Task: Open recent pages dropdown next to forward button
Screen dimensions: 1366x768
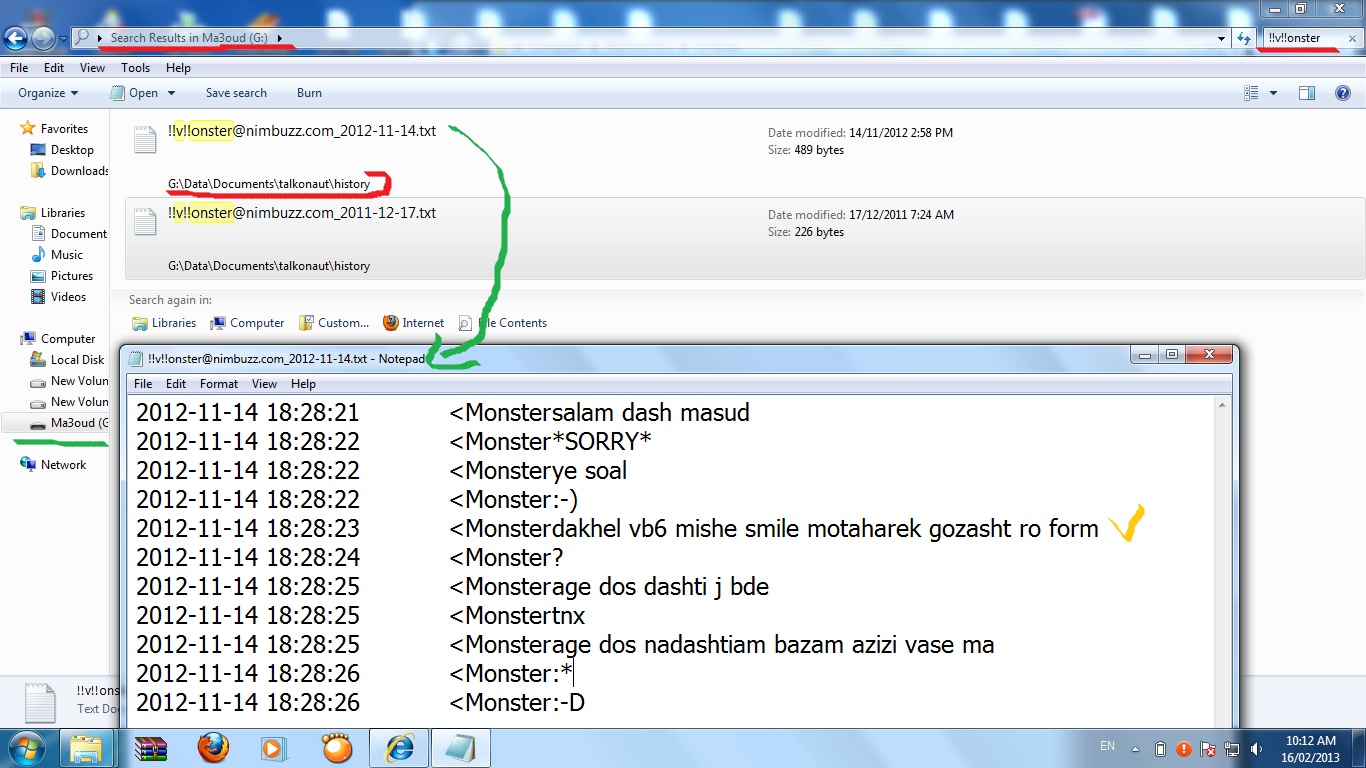Action: (x=63, y=39)
